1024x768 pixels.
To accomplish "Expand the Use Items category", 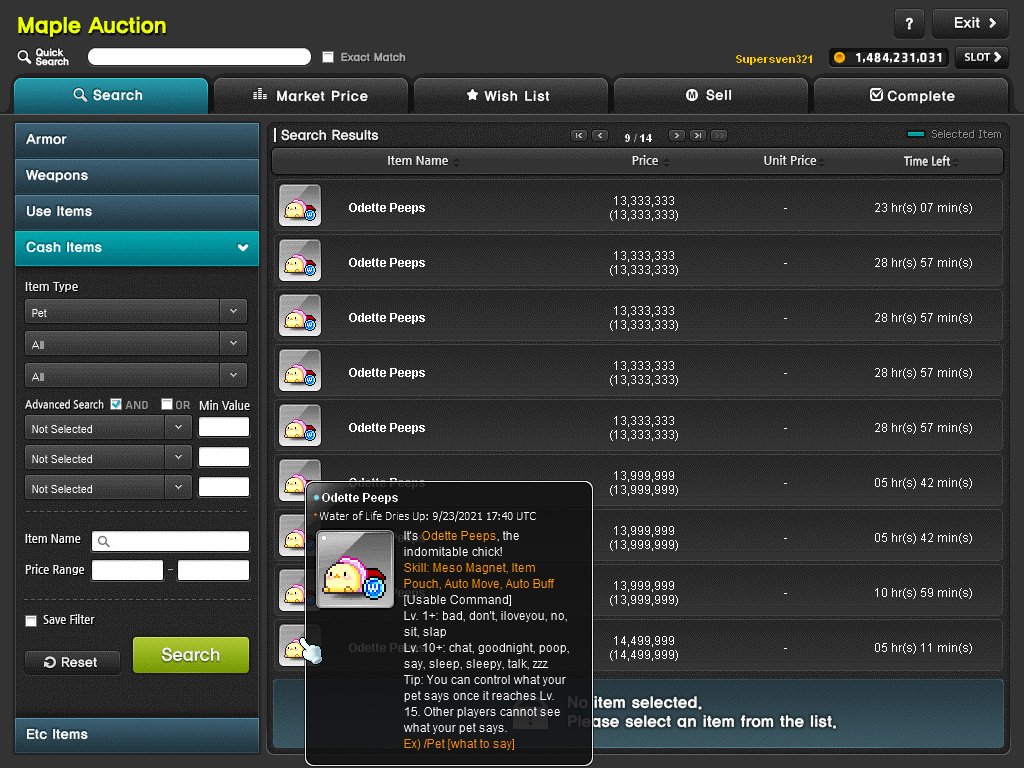I will (x=137, y=212).
